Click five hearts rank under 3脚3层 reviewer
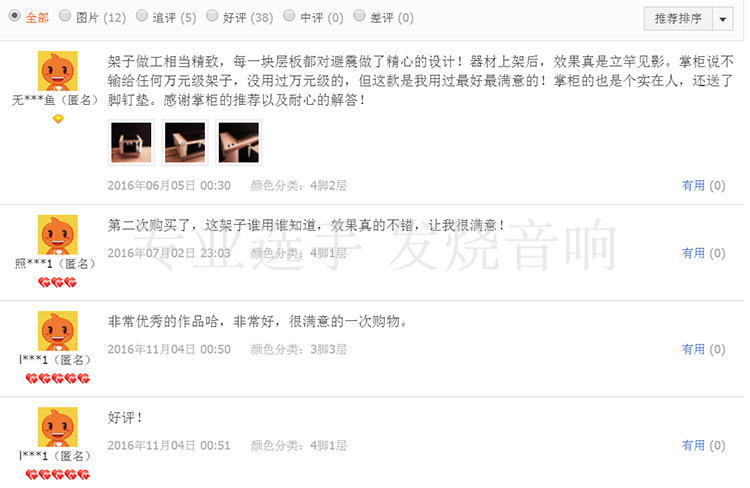750x488 pixels. (57, 379)
